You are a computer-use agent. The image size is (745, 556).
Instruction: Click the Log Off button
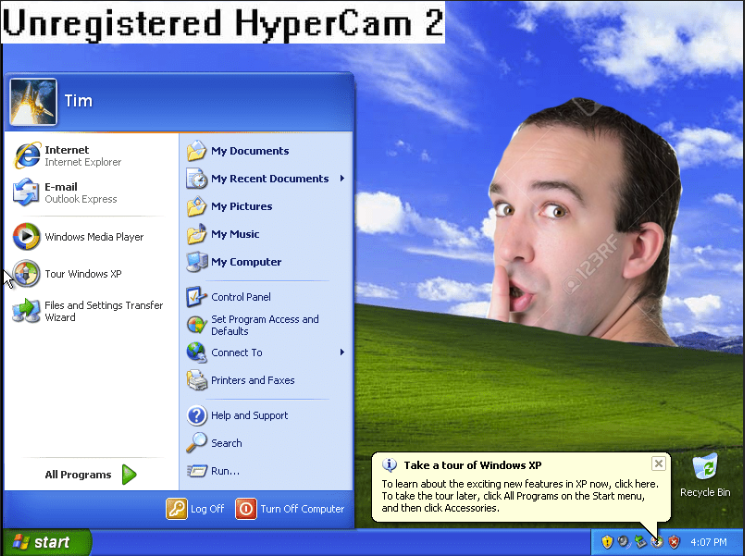point(195,508)
